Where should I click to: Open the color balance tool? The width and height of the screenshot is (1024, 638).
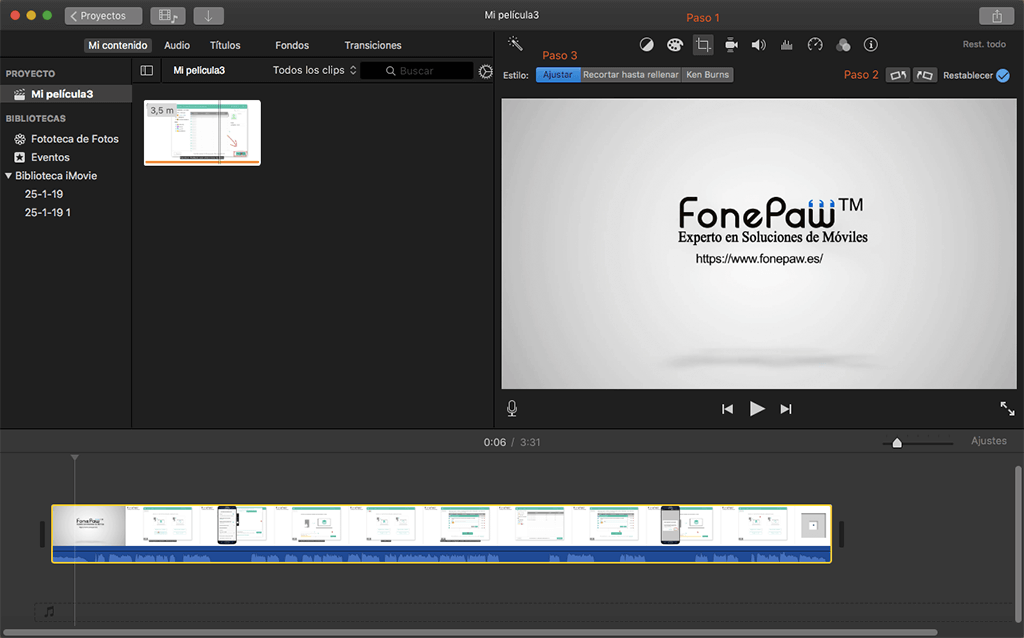coord(646,44)
